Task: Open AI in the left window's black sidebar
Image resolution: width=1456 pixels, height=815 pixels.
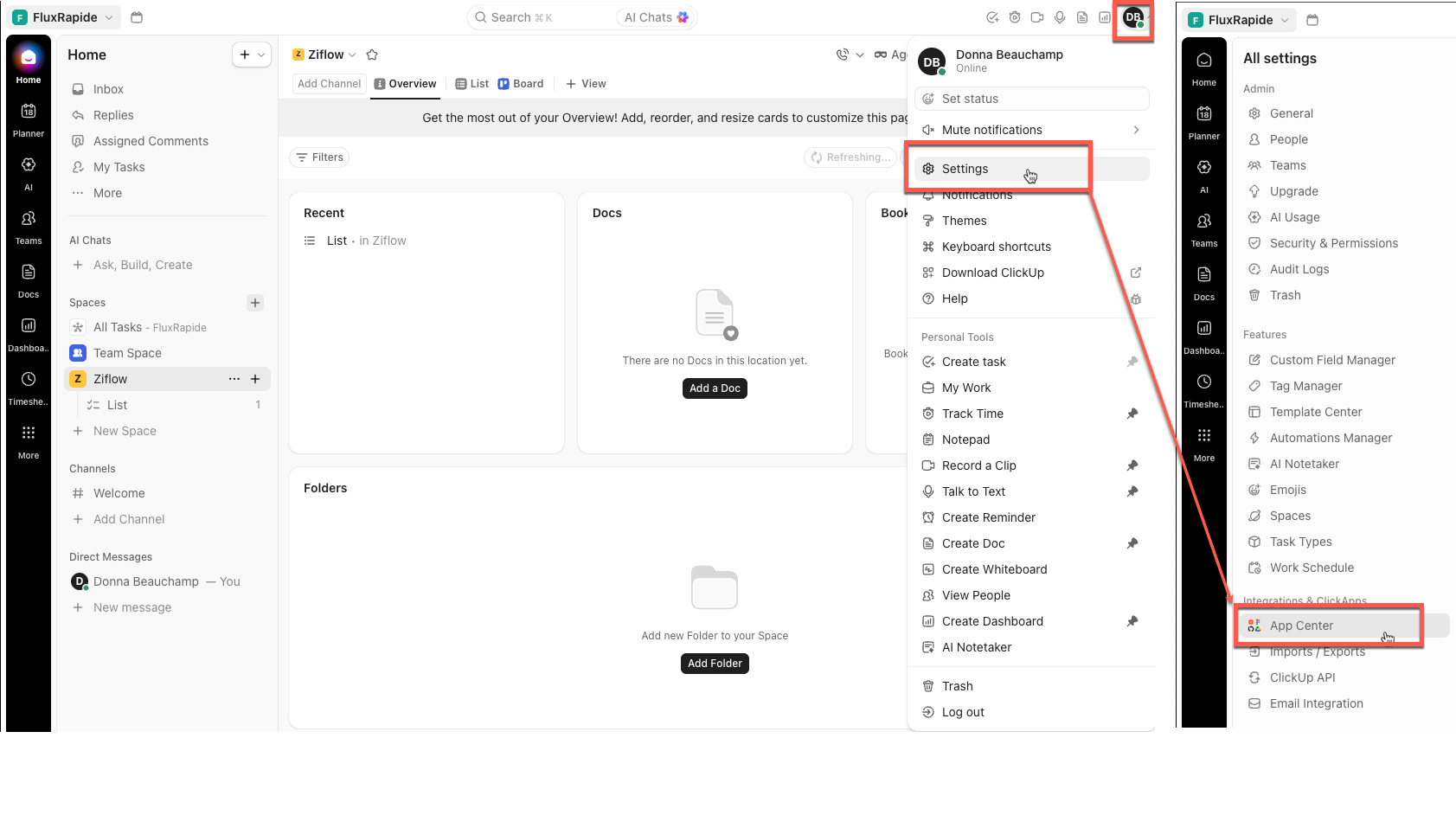Action: pyautogui.click(x=29, y=173)
